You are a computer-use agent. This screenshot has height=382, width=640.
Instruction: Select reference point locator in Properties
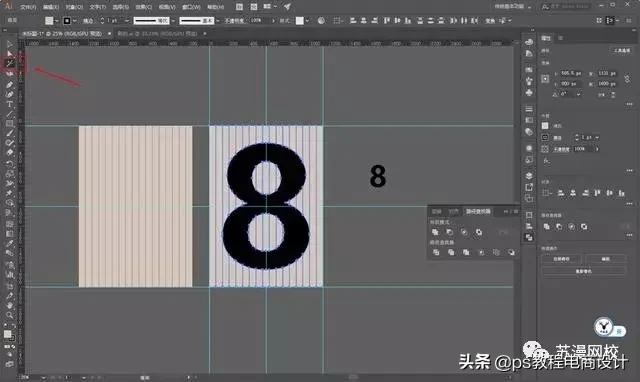click(x=545, y=79)
